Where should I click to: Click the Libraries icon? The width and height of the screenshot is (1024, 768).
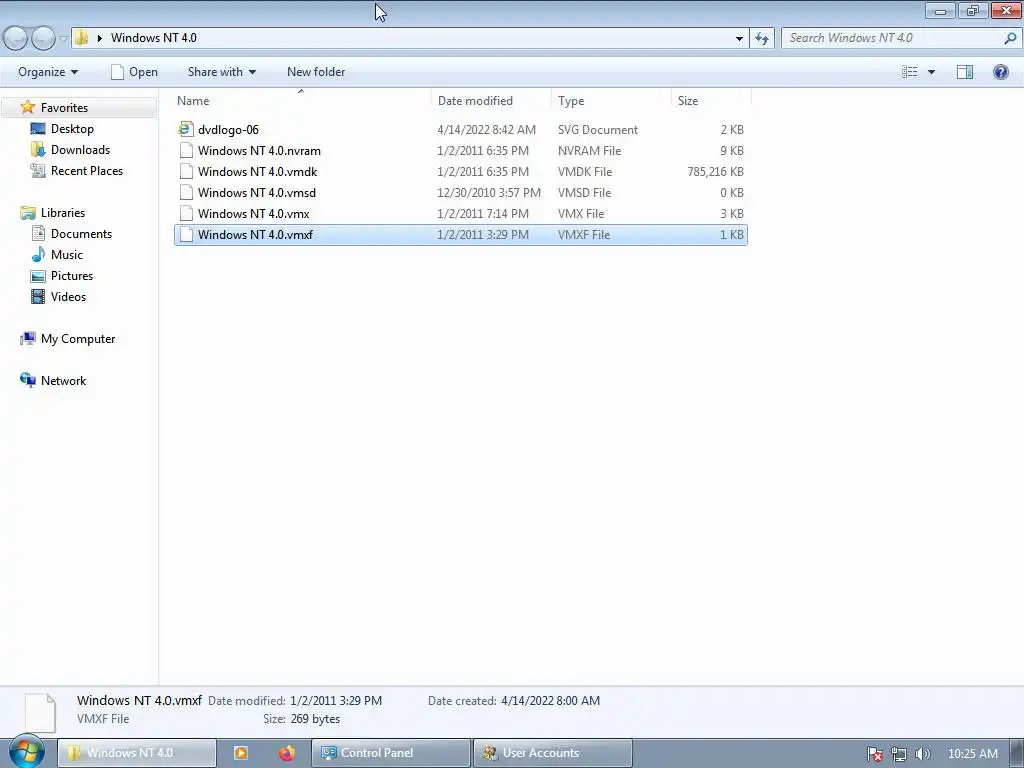point(27,213)
